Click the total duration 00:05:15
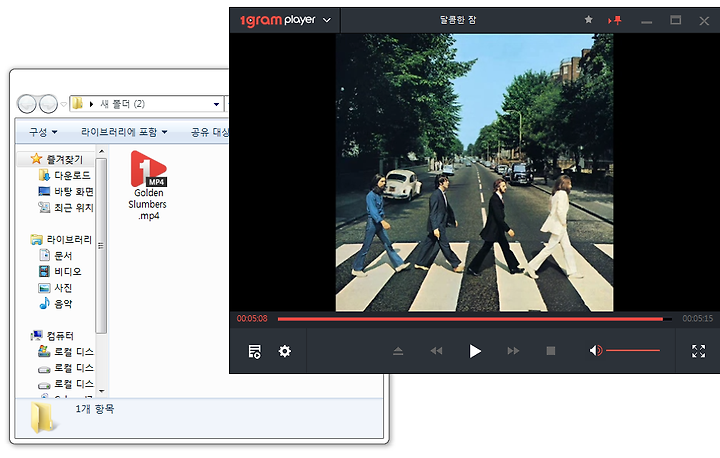This screenshot has width=720, height=458. click(698, 318)
